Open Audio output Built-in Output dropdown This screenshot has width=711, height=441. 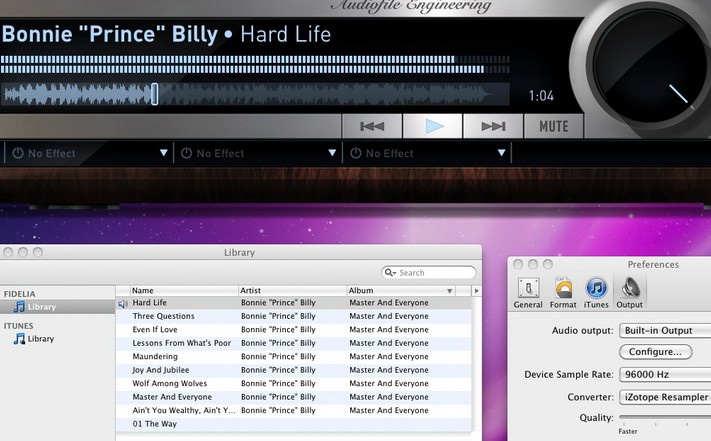click(x=665, y=330)
